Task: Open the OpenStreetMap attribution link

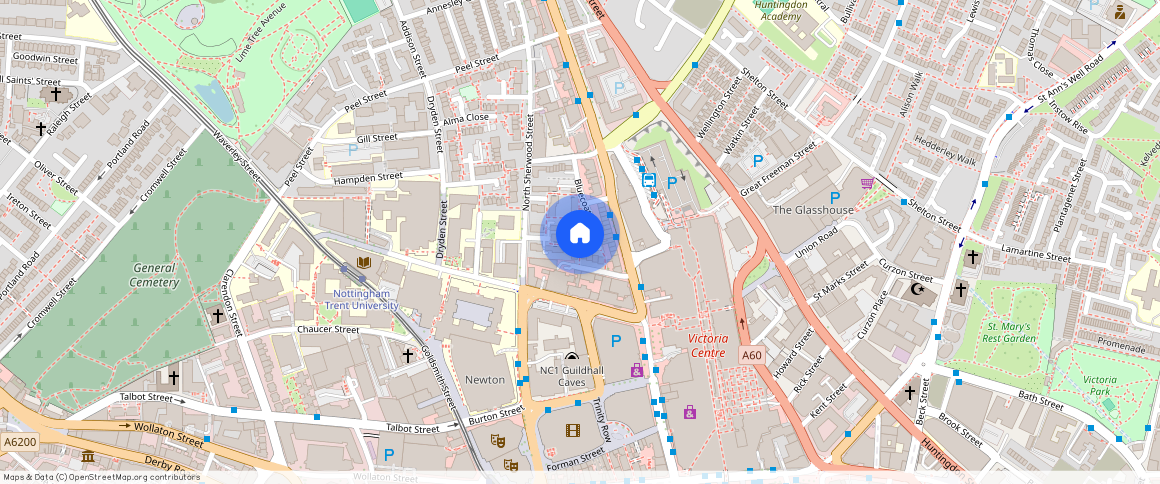Action: 100,477
